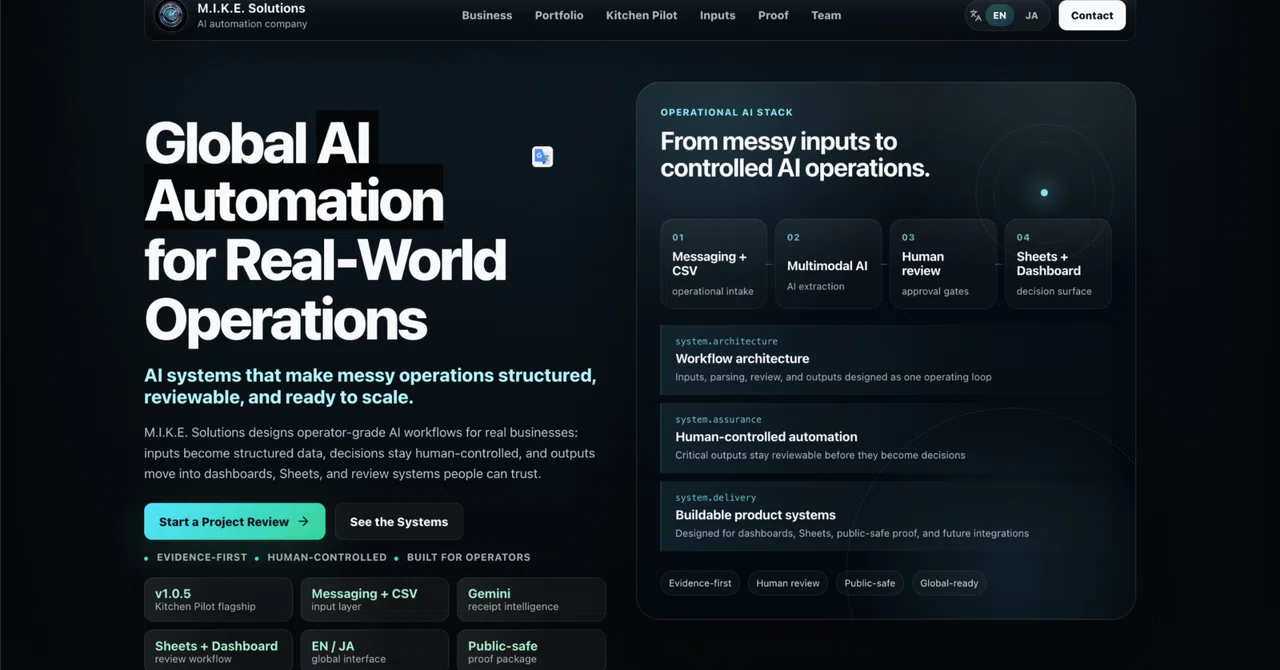This screenshot has height=670, width=1280.
Task: Open the Inputs nav item
Action: (x=717, y=15)
